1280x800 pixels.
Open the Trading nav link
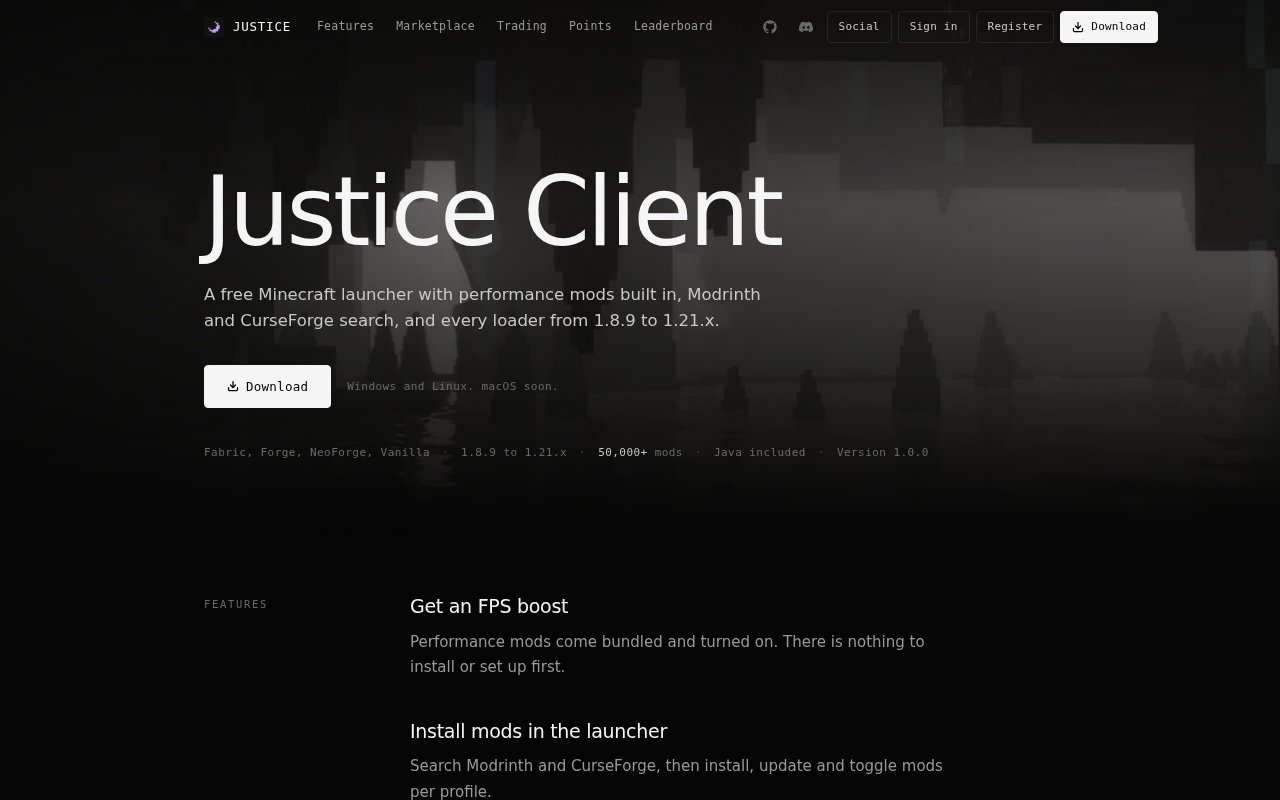[522, 26]
